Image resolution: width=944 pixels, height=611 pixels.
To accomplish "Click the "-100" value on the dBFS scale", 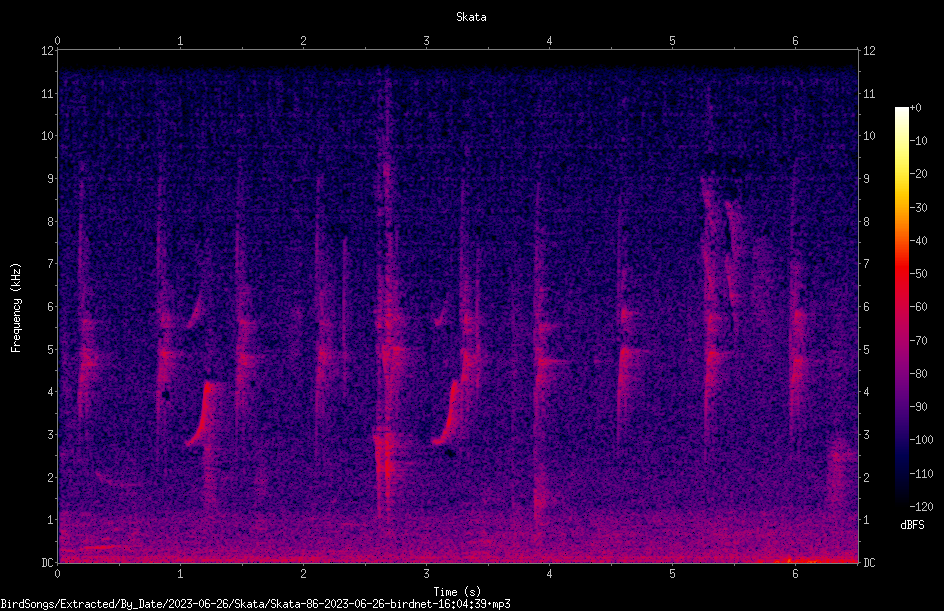I will 921,440.
